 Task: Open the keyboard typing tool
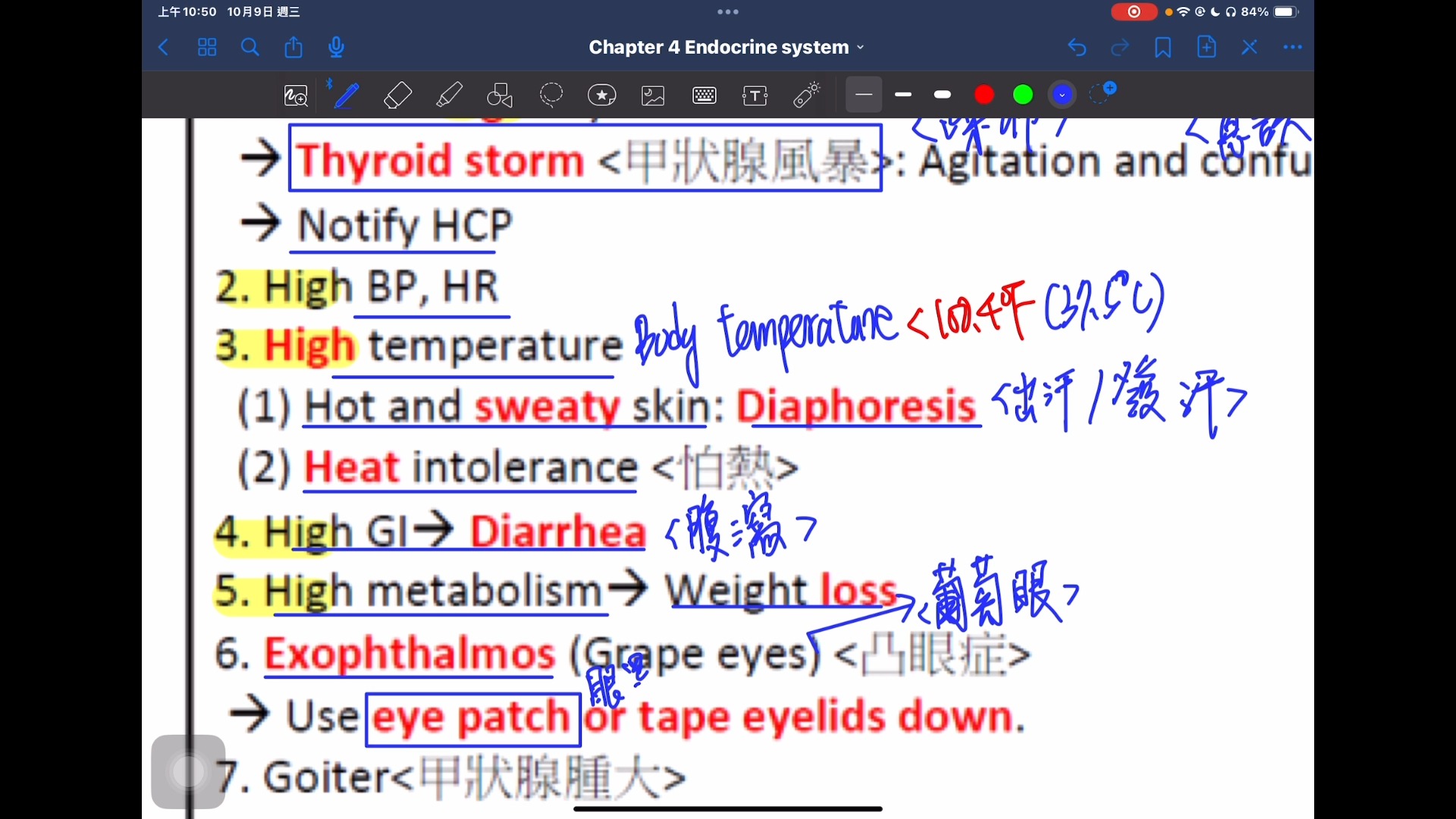tap(704, 96)
